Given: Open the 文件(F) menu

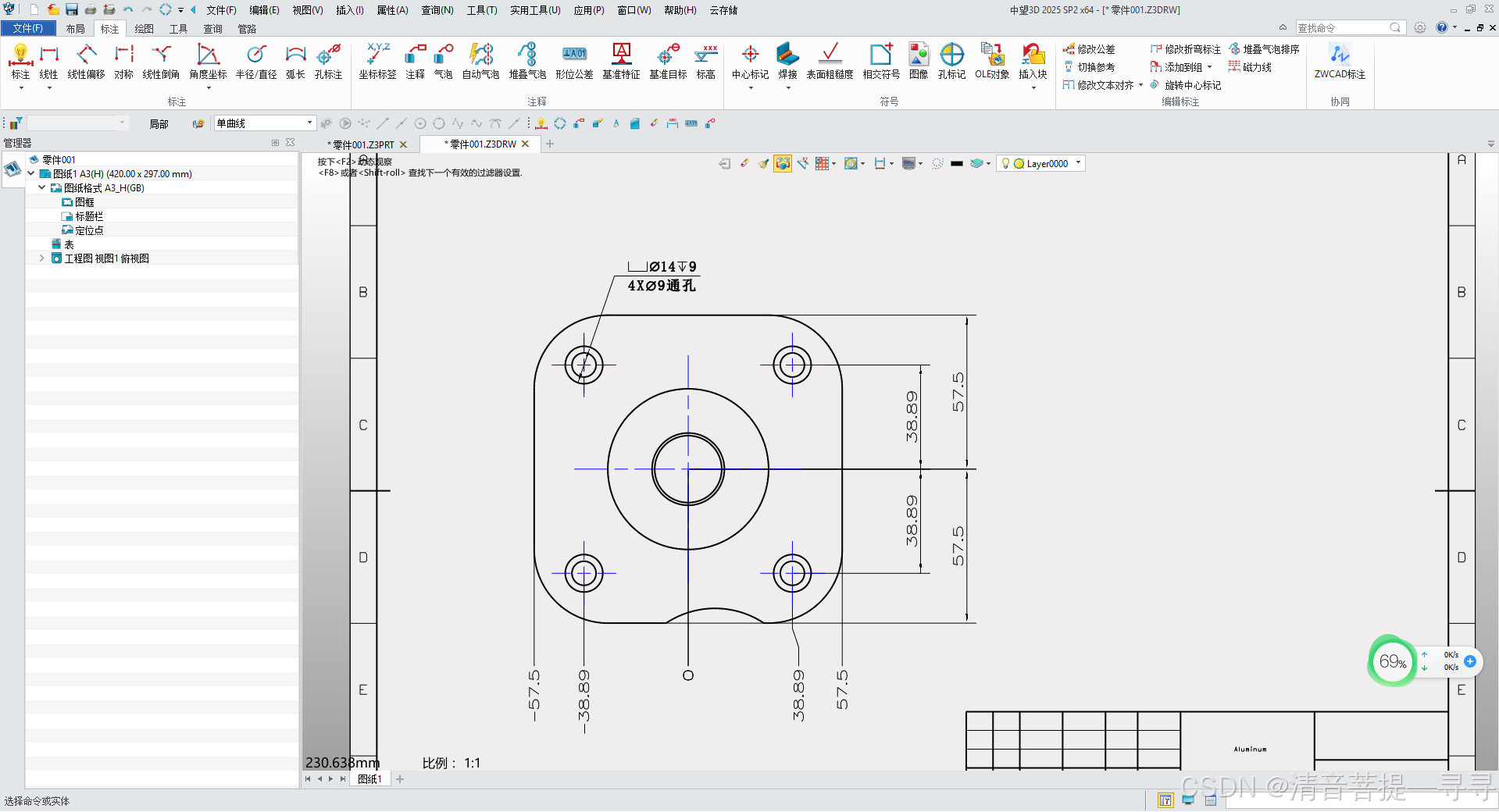Looking at the screenshot, I should point(221,10).
